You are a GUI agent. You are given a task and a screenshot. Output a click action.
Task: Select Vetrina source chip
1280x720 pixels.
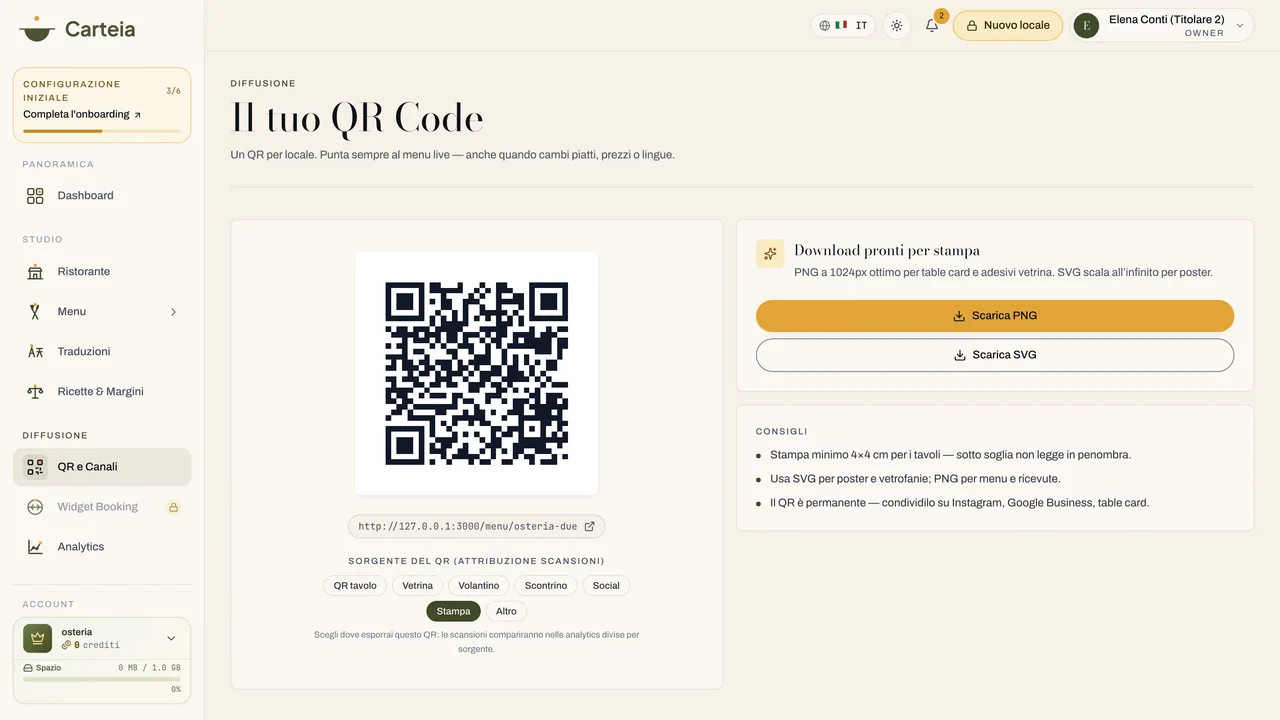pos(418,586)
